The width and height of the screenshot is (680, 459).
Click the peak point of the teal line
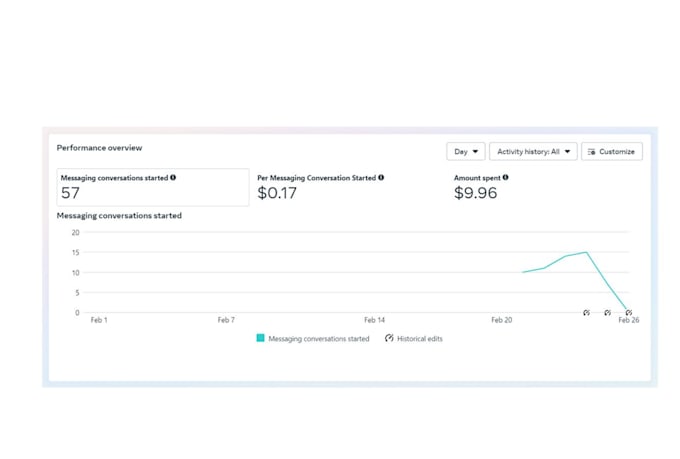(x=586, y=252)
